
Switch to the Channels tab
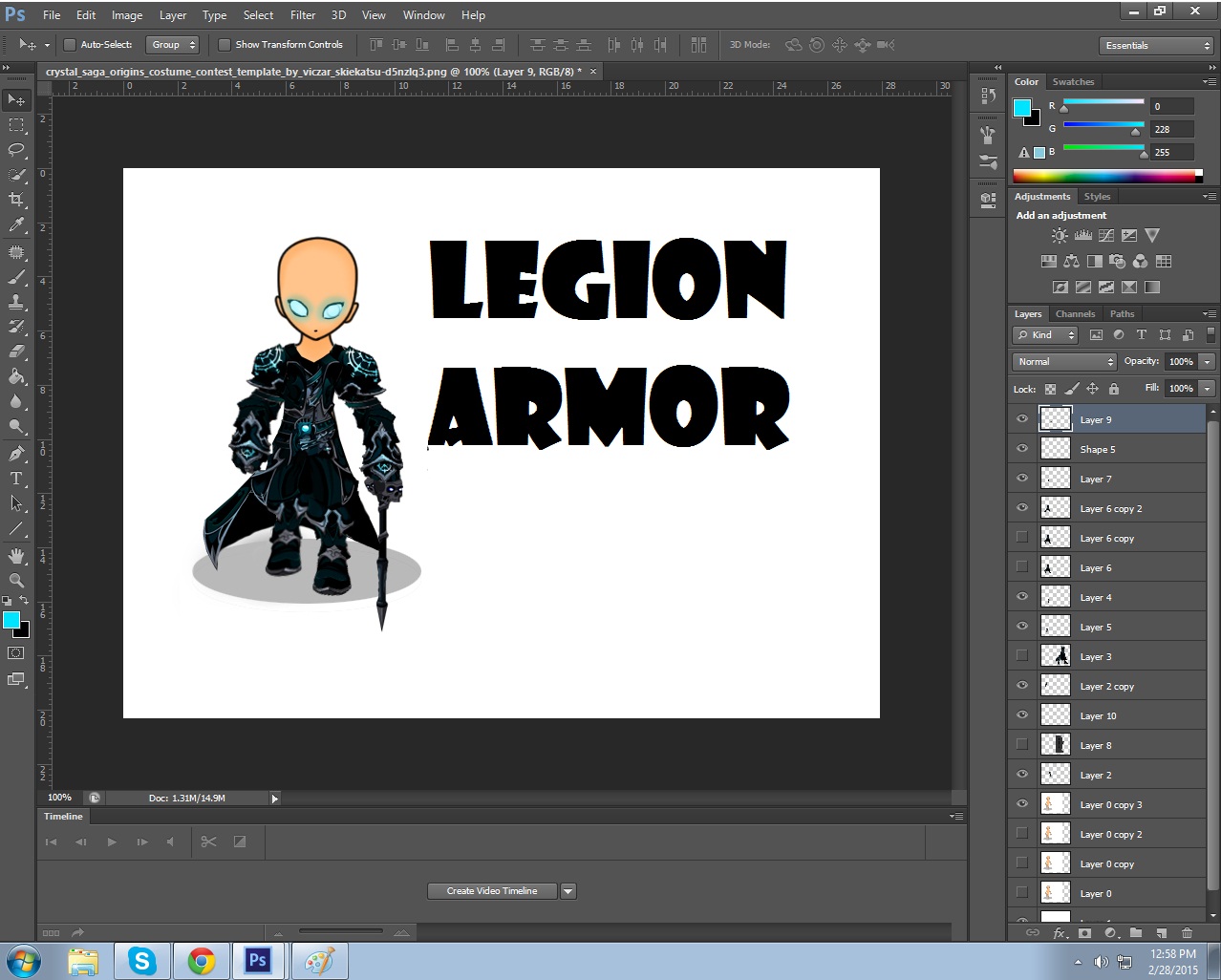[x=1075, y=314]
